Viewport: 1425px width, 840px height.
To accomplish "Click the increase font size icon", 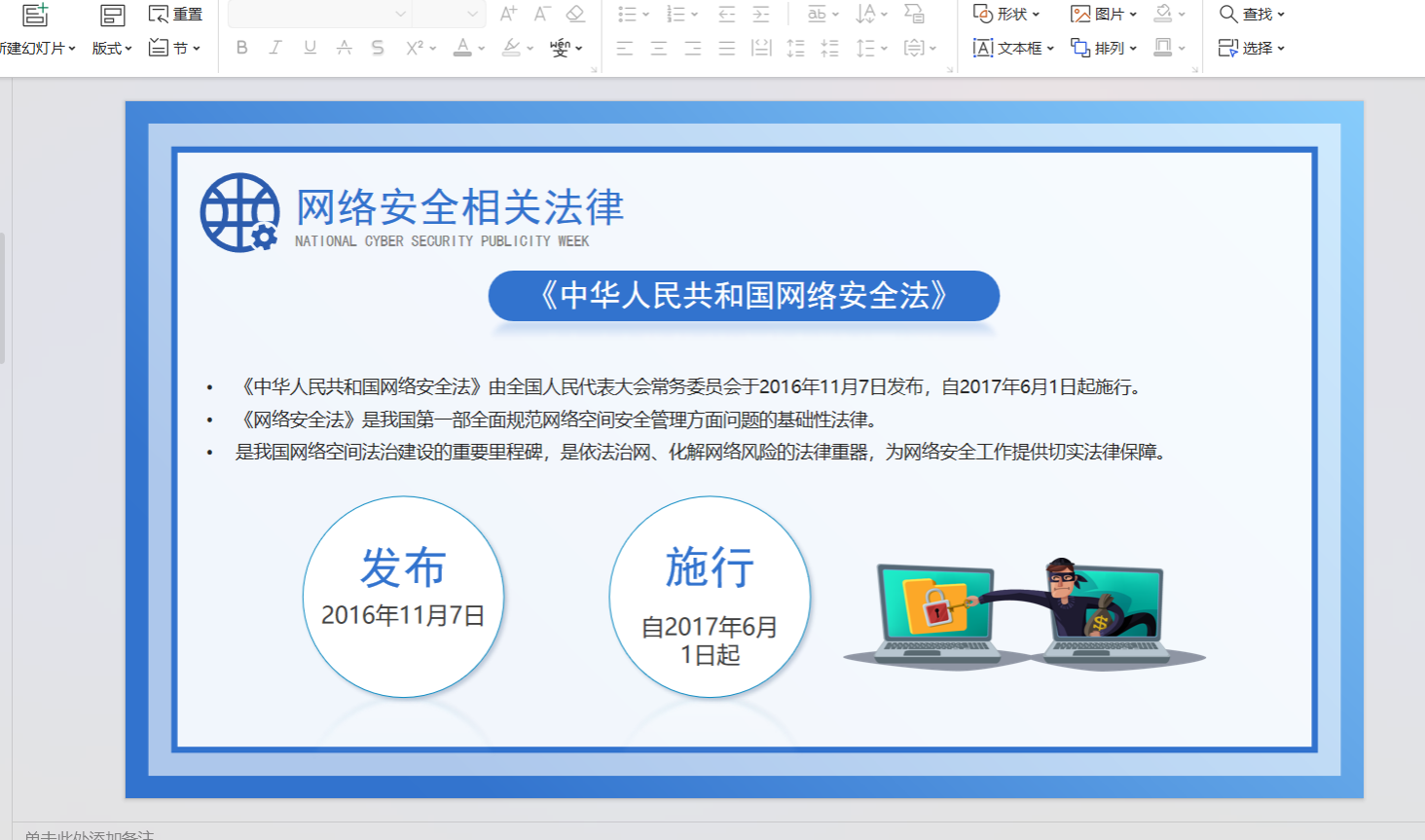I will tap(508, 14).
